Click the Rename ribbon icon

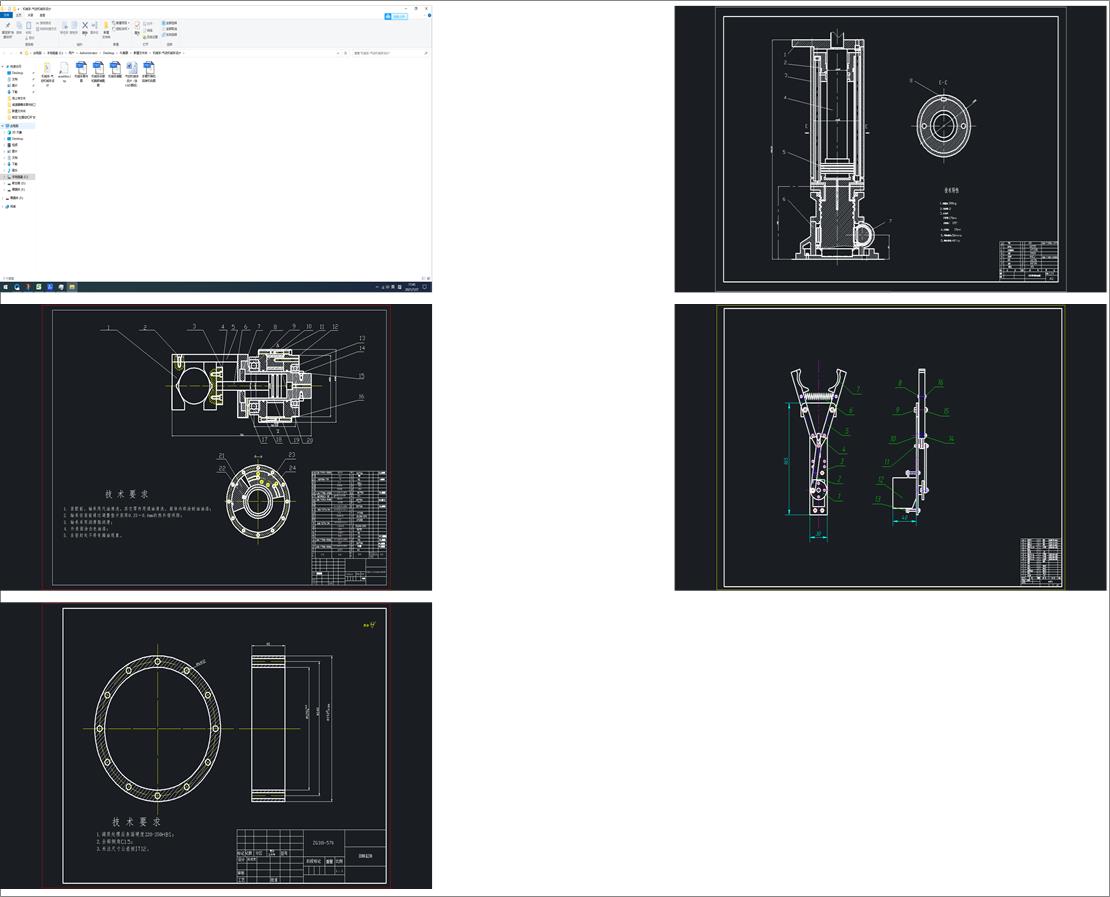tap(94, 25)
